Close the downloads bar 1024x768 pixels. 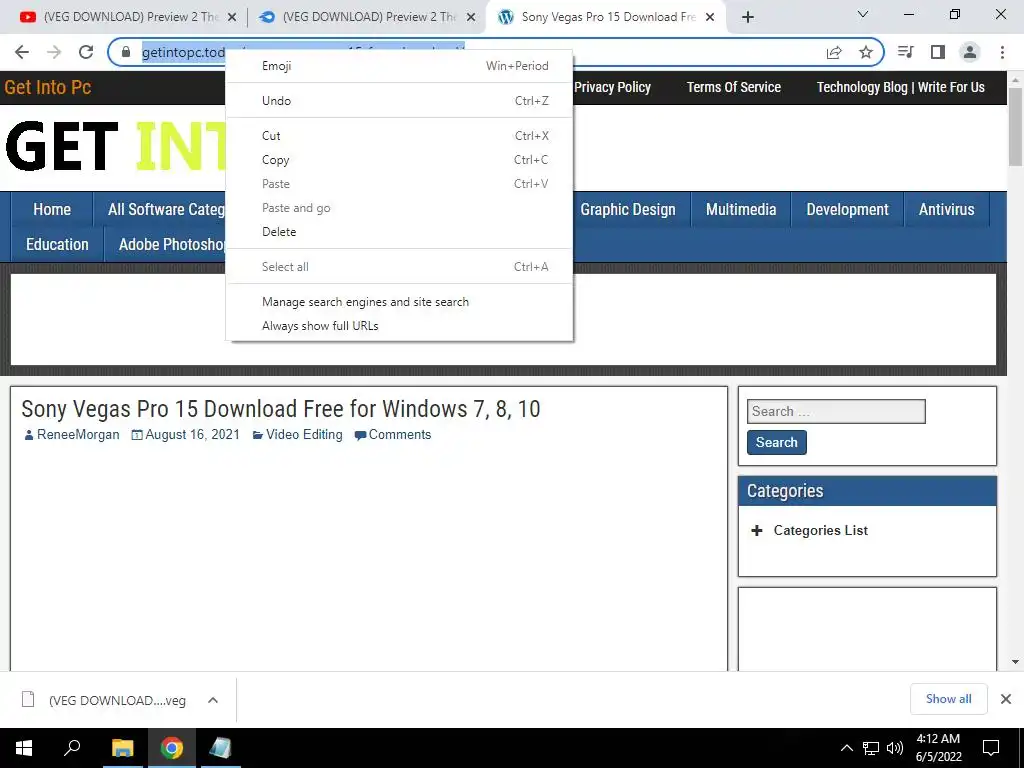(1006, 699)
